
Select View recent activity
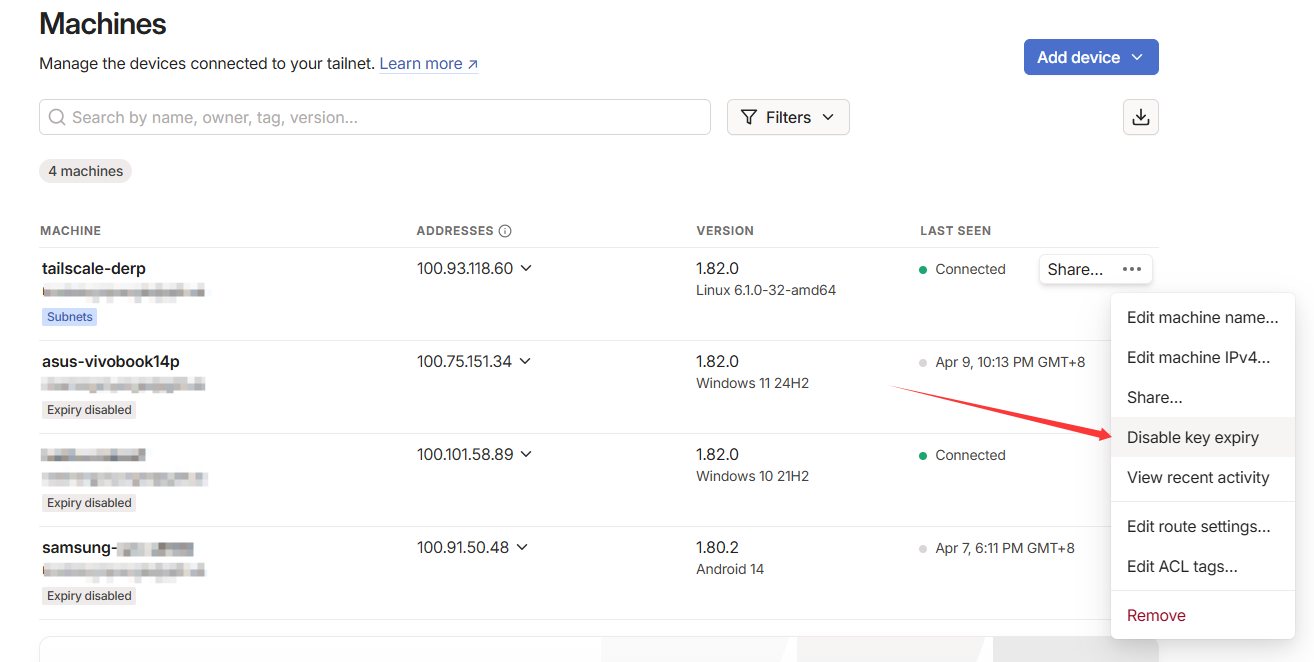pos(1203,478)
